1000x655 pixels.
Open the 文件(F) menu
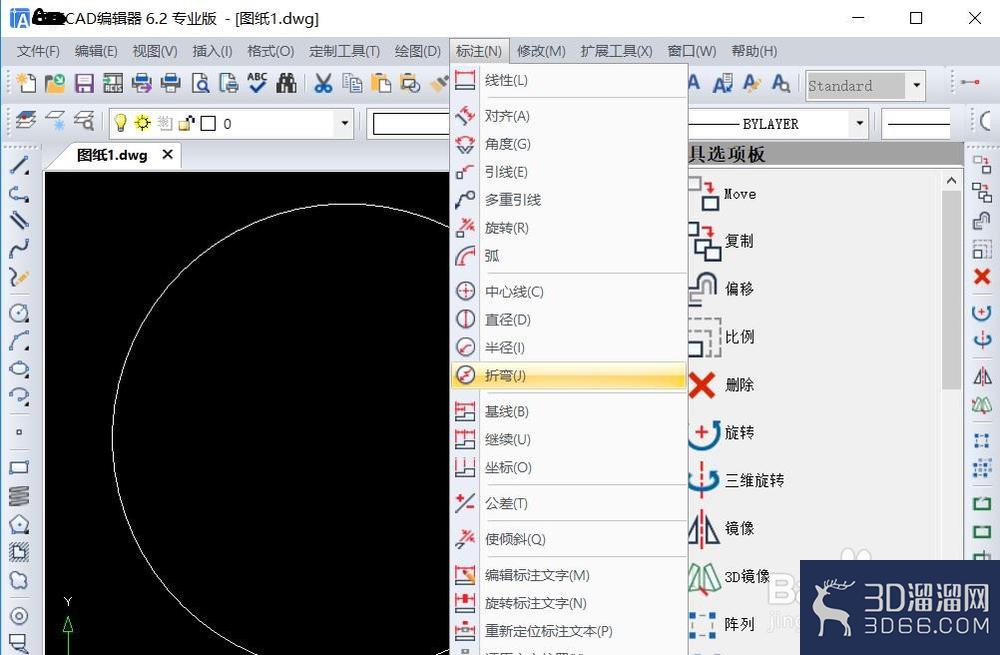pyautogui.click(x=38, y=51)
